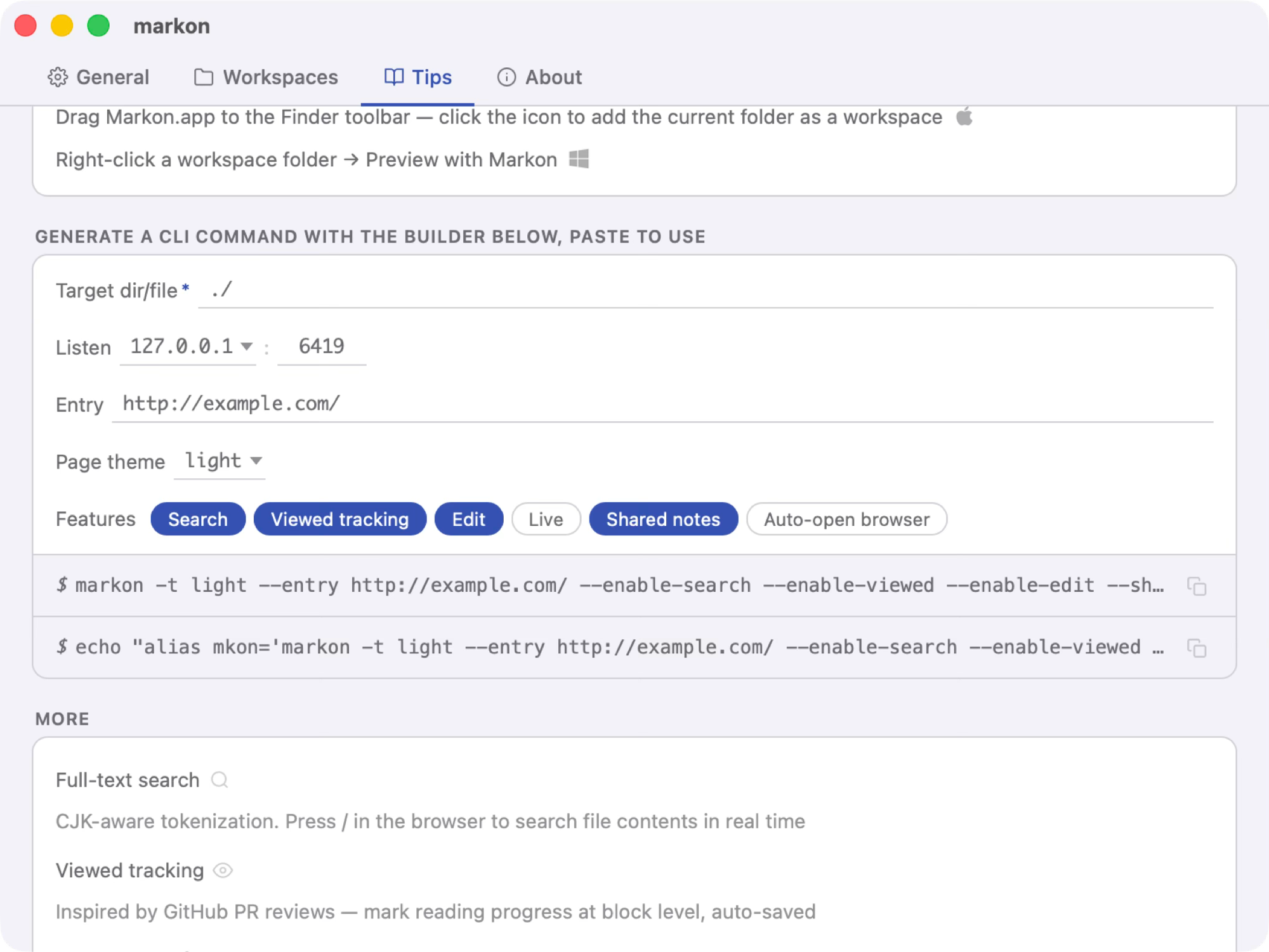Click the 'Entry' label
The width and height of the screenshot is (1269, 952).
tap(80, 405)
